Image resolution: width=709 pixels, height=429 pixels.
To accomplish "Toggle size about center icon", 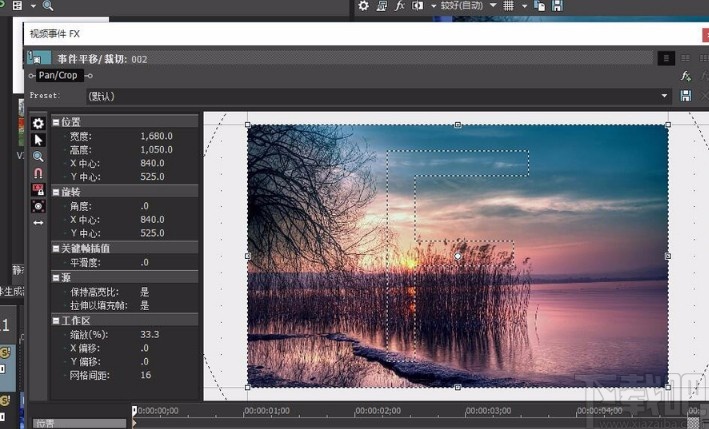I will (x=38, y=207).
